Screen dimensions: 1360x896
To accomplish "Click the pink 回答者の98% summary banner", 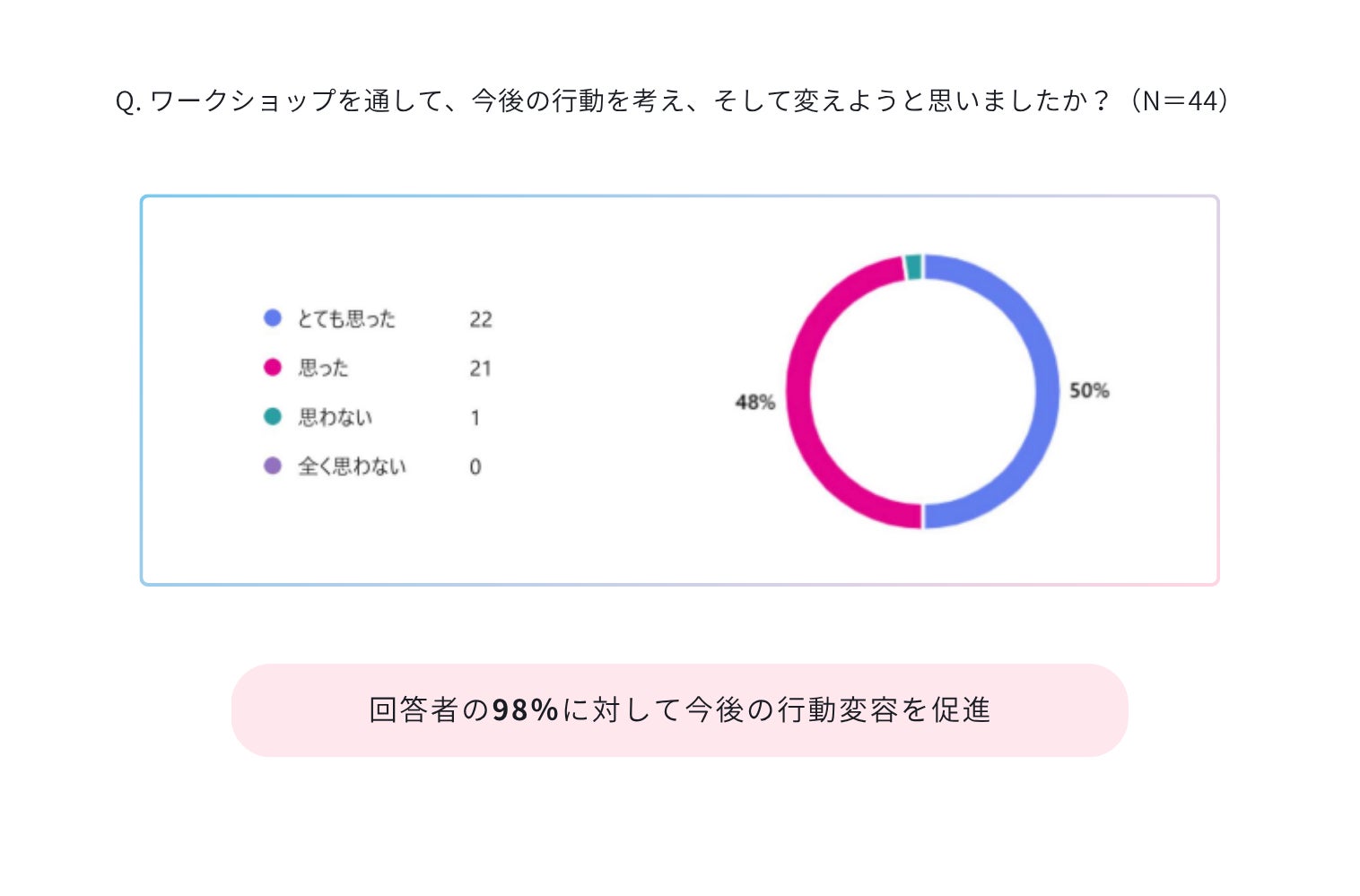I will [x=679, y=710].
